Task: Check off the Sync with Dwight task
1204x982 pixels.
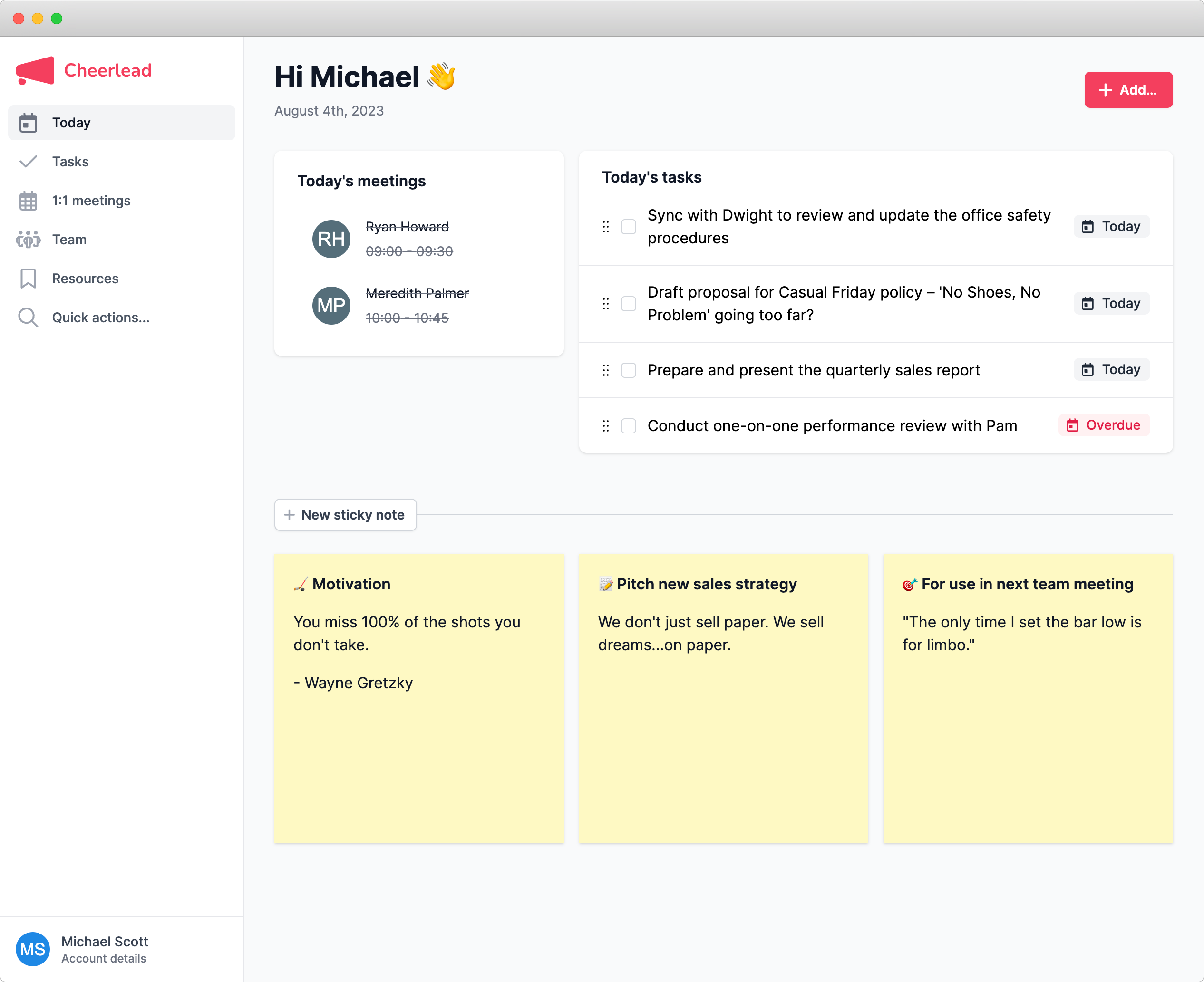Action: point(629,227)
